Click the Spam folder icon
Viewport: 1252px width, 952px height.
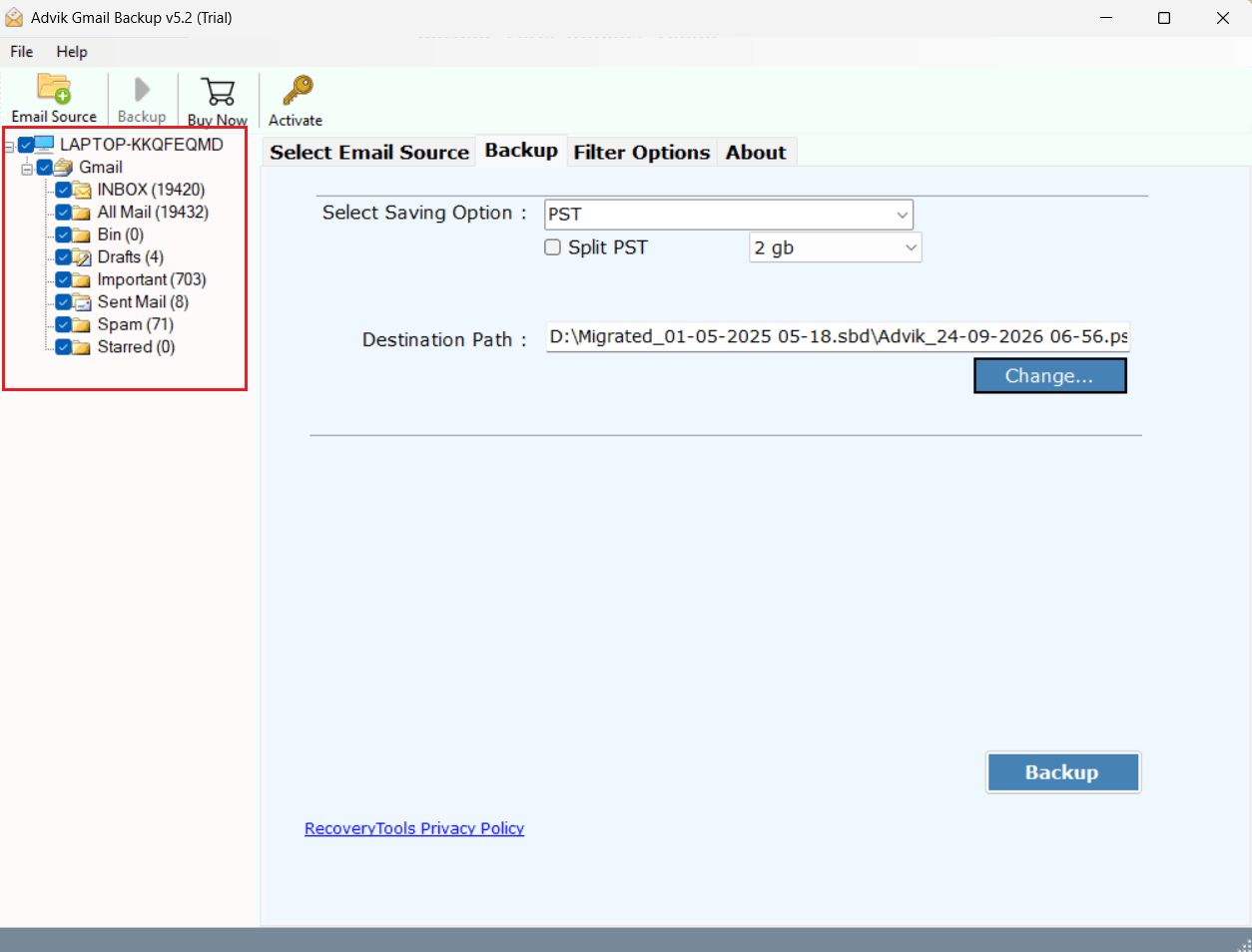pos(81,325)
